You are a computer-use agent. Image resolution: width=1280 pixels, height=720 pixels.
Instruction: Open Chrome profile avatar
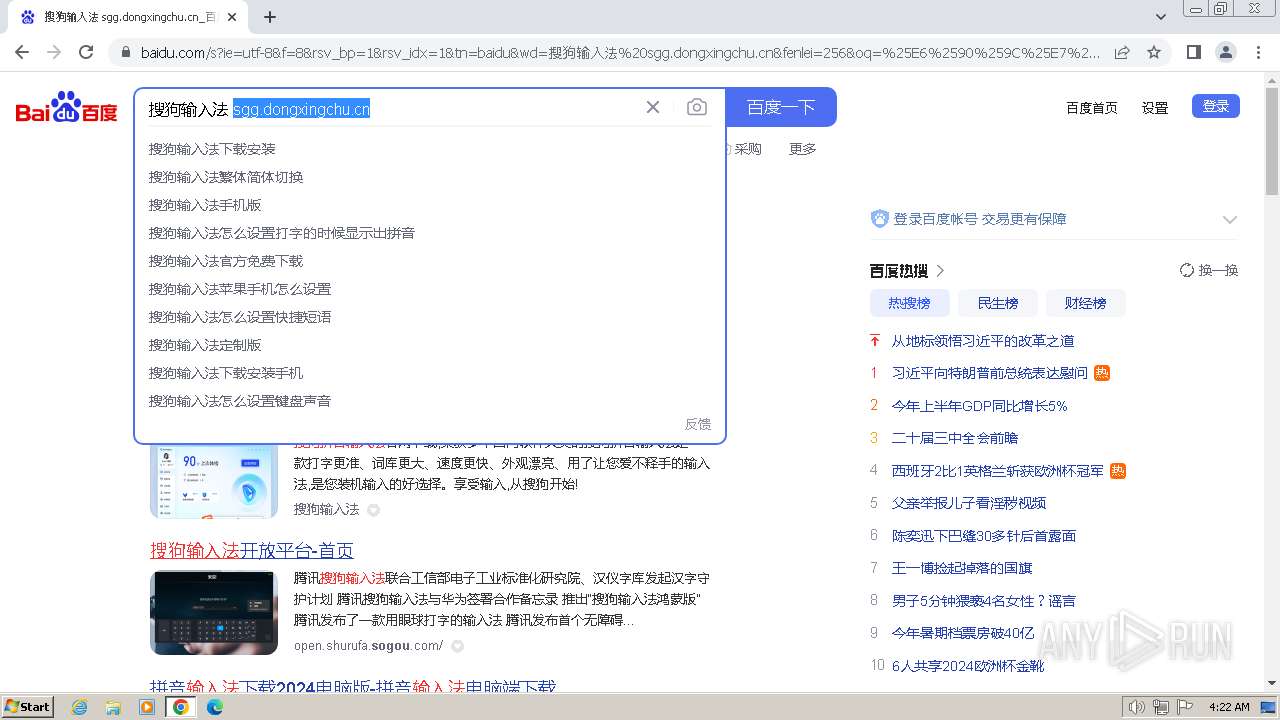click(x=1226, y=52)
